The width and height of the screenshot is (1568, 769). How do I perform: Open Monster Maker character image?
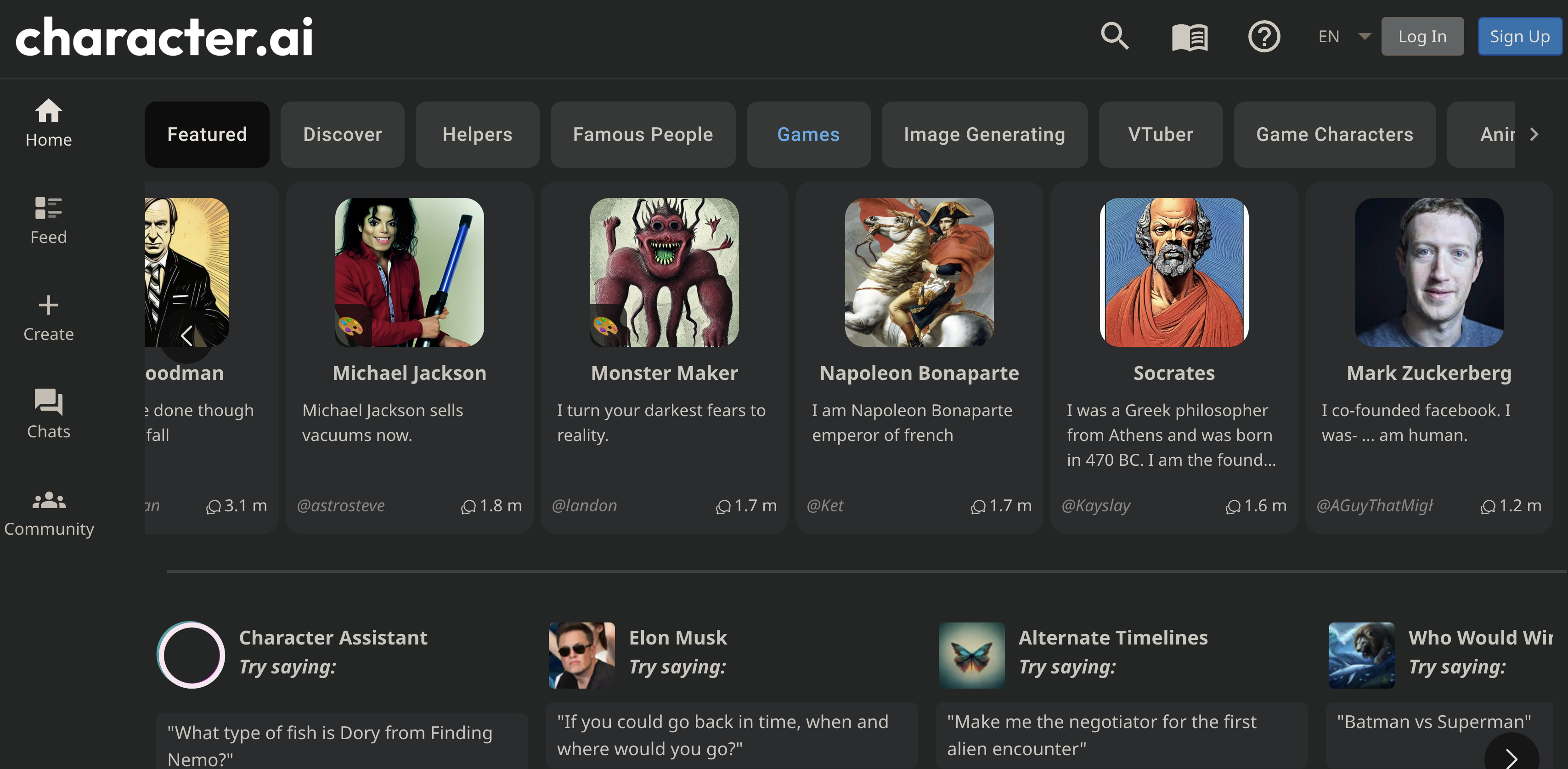(x=664, y=272)
